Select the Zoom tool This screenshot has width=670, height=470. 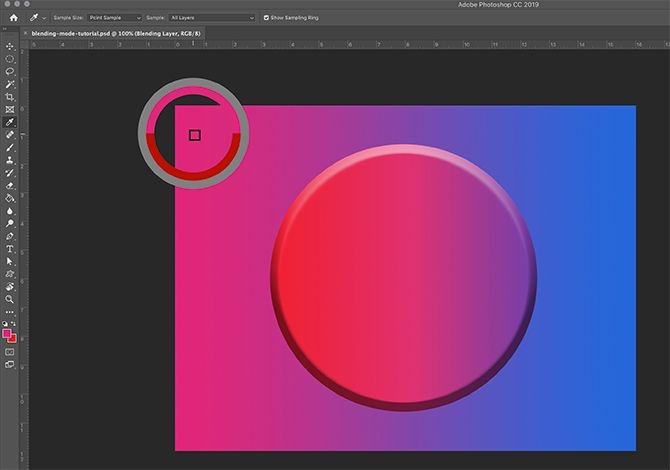pyautogui.click(x=10, y=299)
